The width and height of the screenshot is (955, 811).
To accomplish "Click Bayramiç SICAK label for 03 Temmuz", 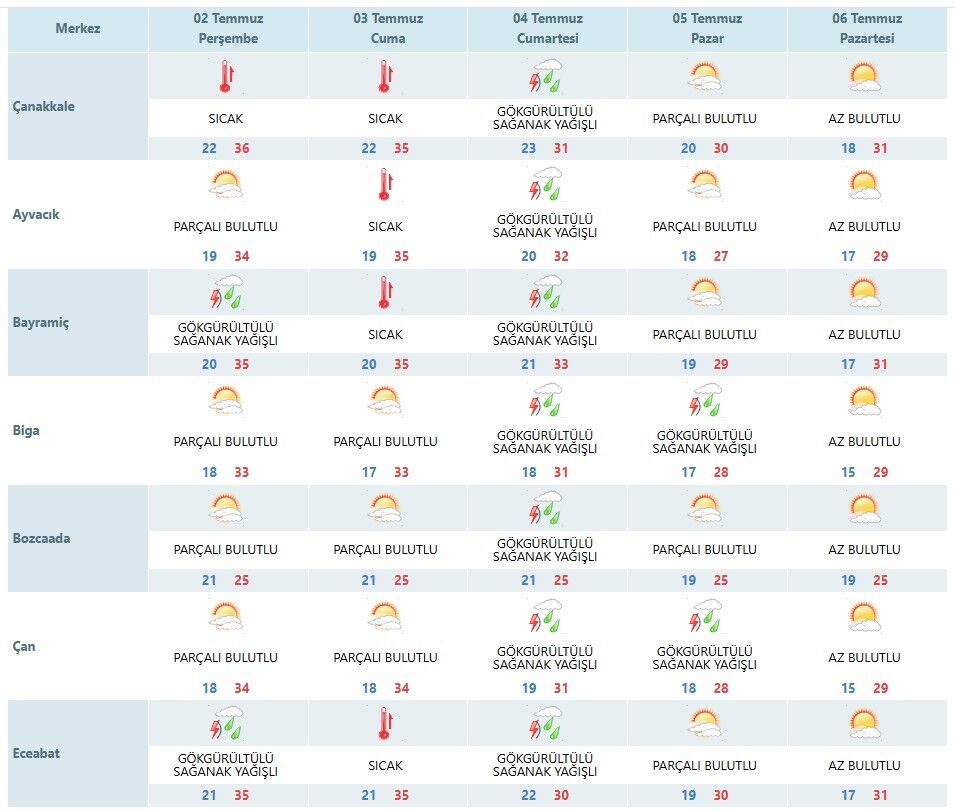I will [x=385, y=334].
